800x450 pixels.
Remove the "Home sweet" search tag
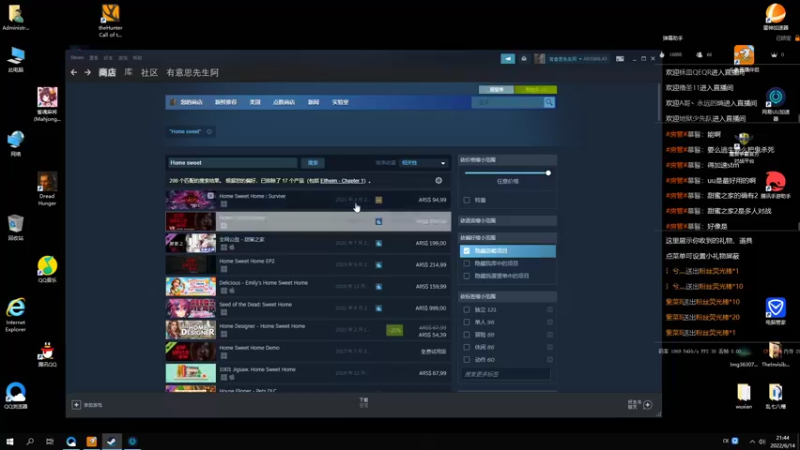(209, 132)
